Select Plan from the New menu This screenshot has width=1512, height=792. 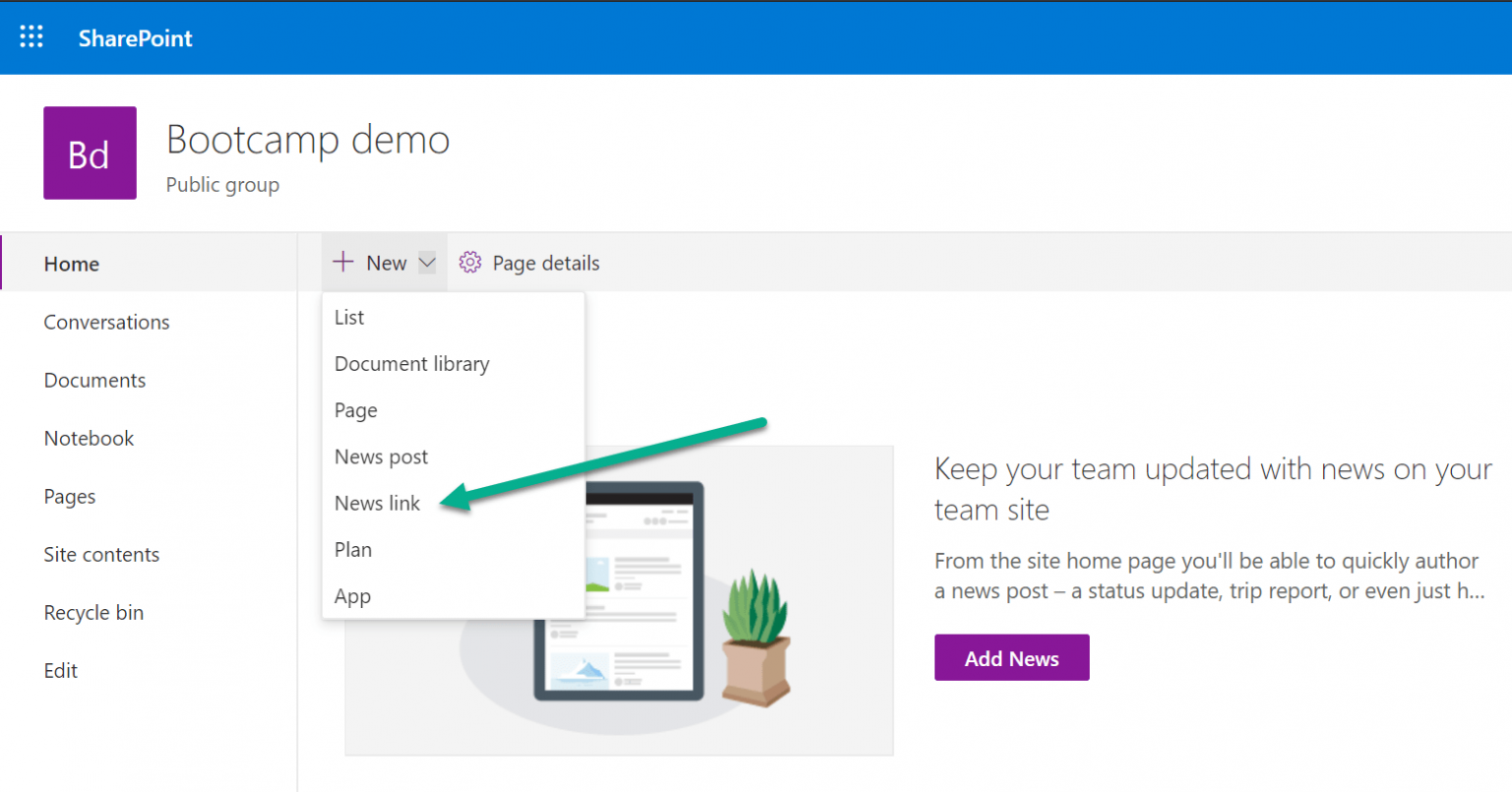[352, 549]
